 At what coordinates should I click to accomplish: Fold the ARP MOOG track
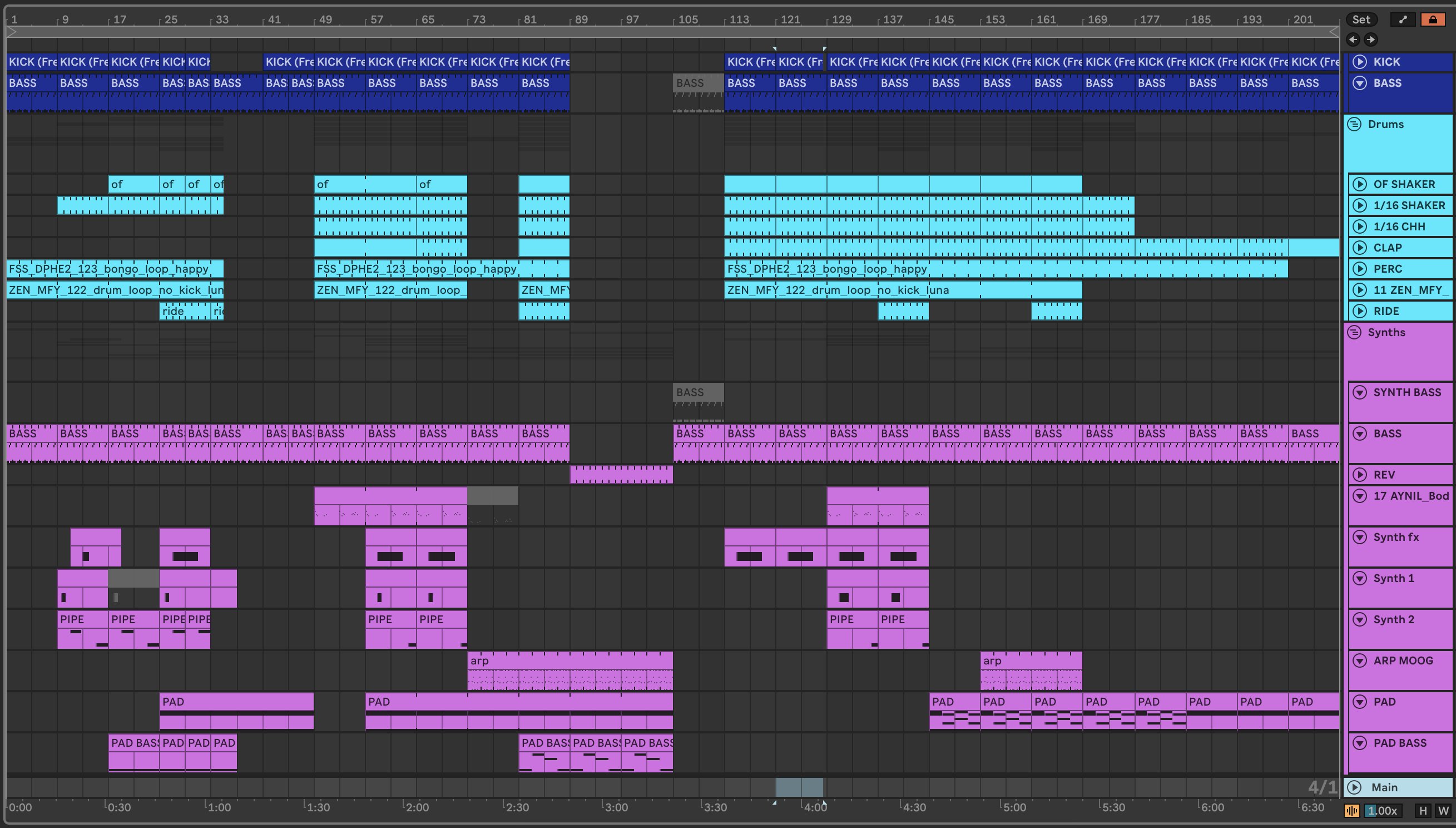tap(1359, 661)
